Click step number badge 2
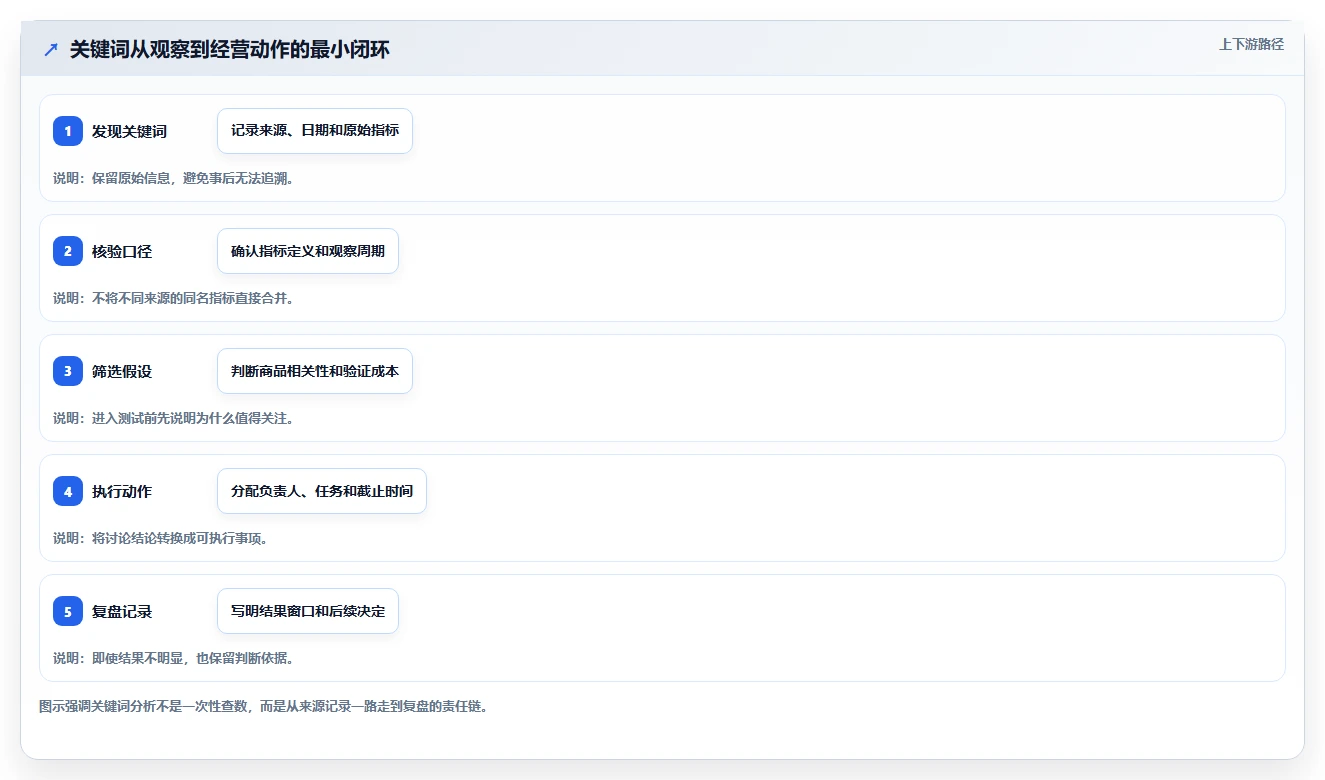Image resolution: width=1325 pixels, height=780 pixels. click(68, 251)
